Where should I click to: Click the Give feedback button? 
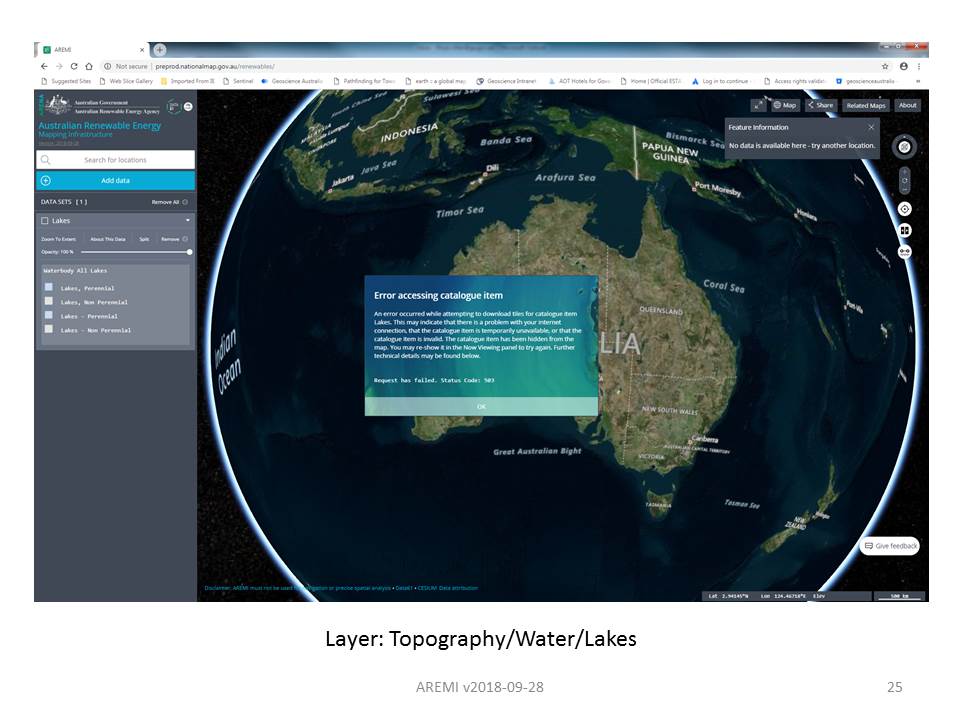point(890,546)
